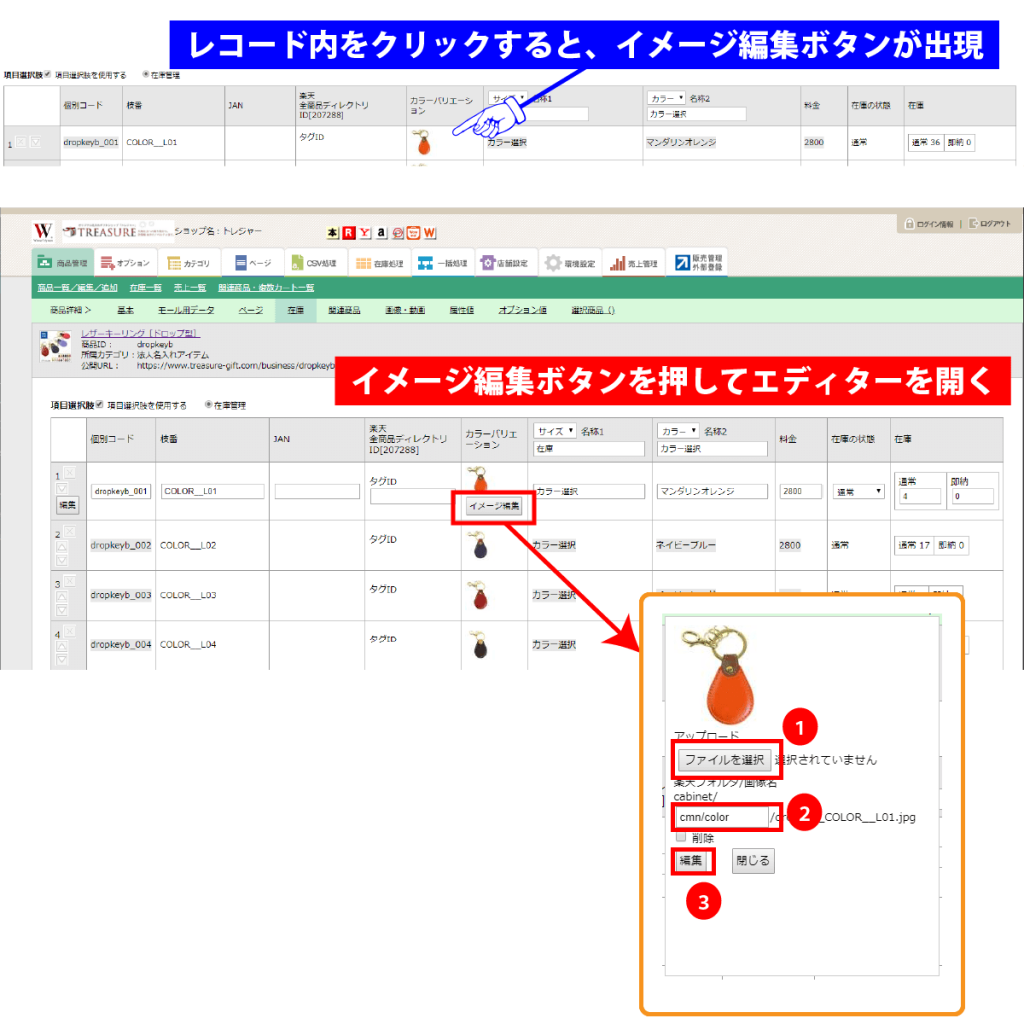Expand the 通常 stock status dropdown in row 1
The height and width of the screenshot is (1024, 1024).
coord(859,492)
